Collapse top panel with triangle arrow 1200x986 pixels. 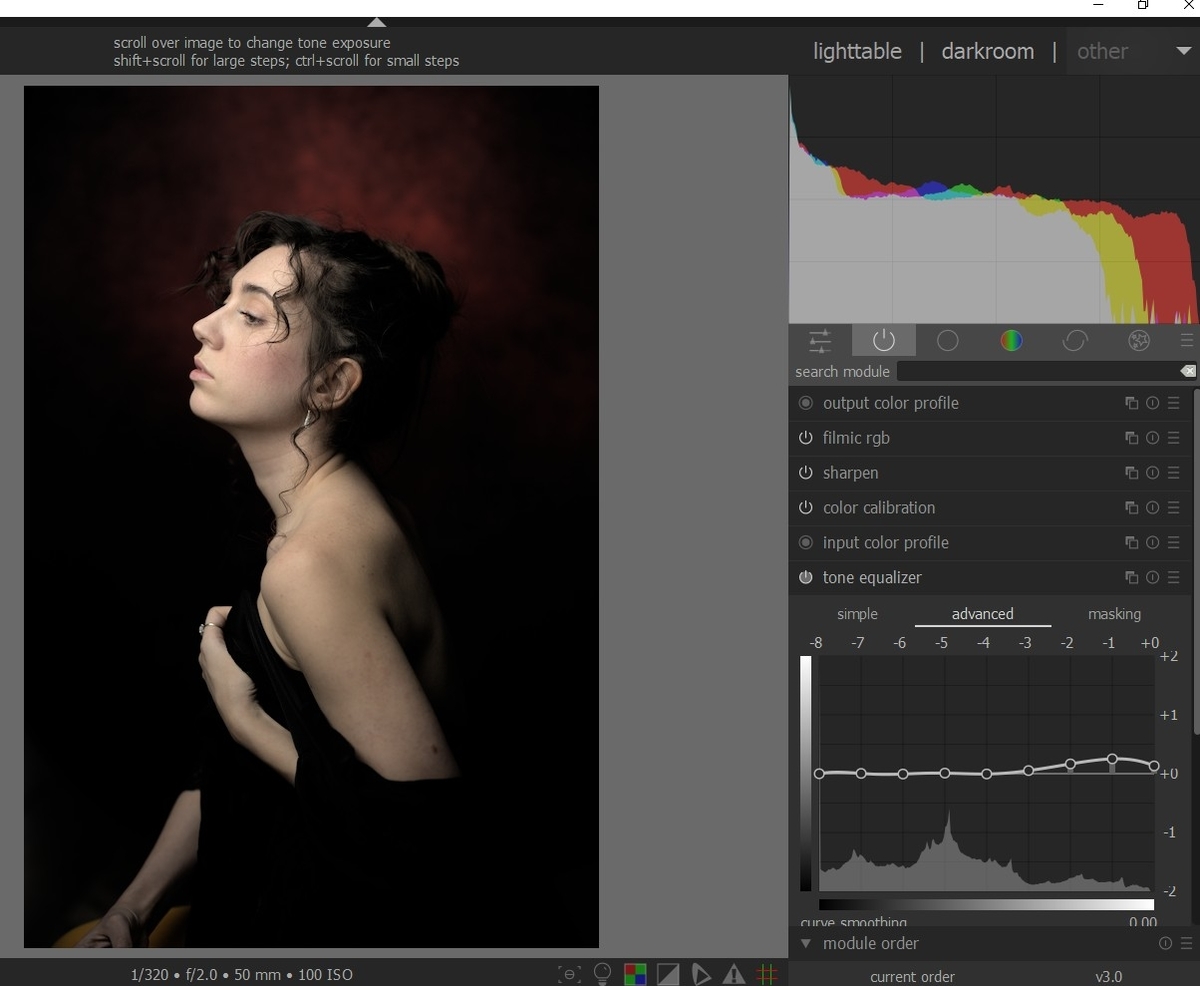coord(376,21)
